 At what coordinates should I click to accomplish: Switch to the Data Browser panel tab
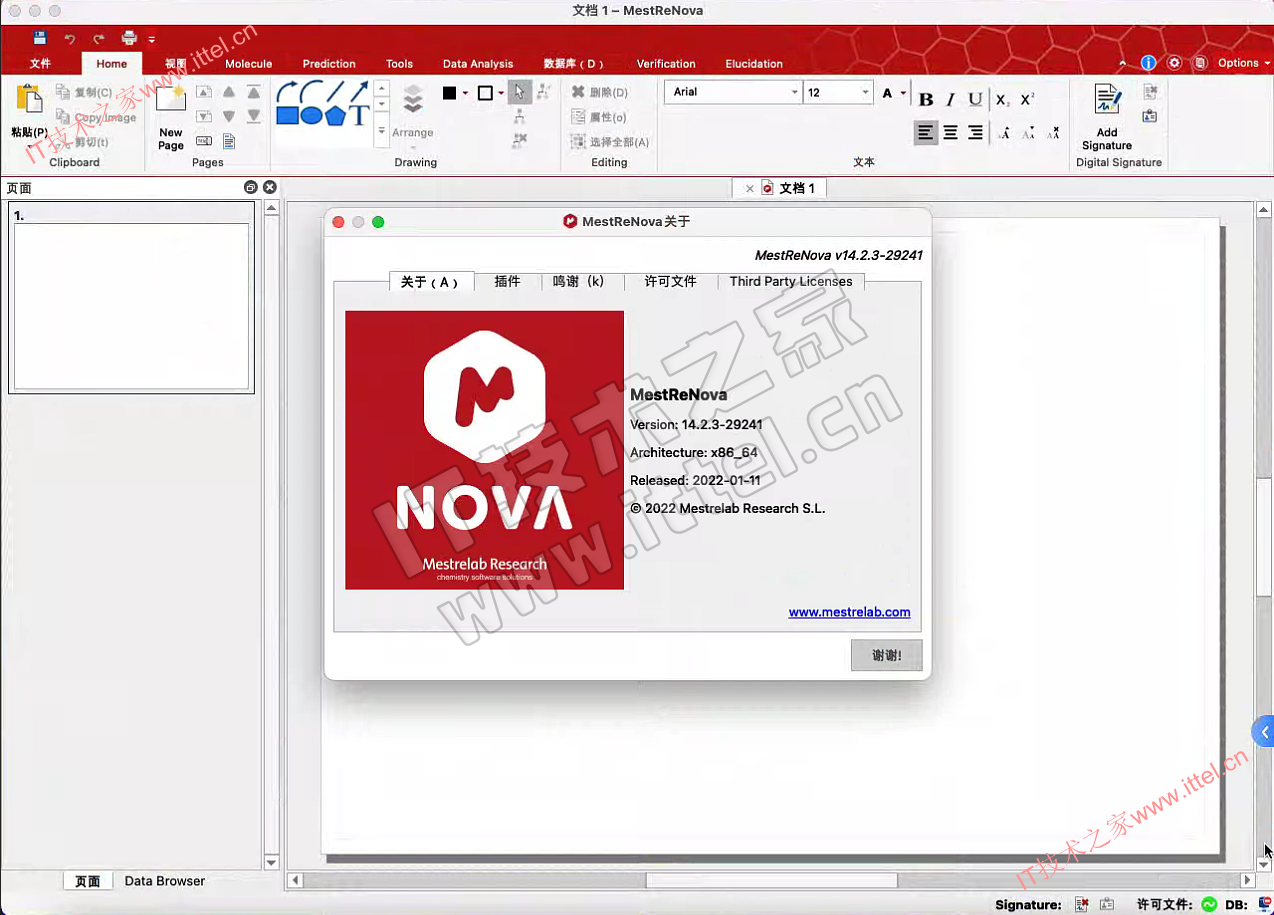pos(165,881)
